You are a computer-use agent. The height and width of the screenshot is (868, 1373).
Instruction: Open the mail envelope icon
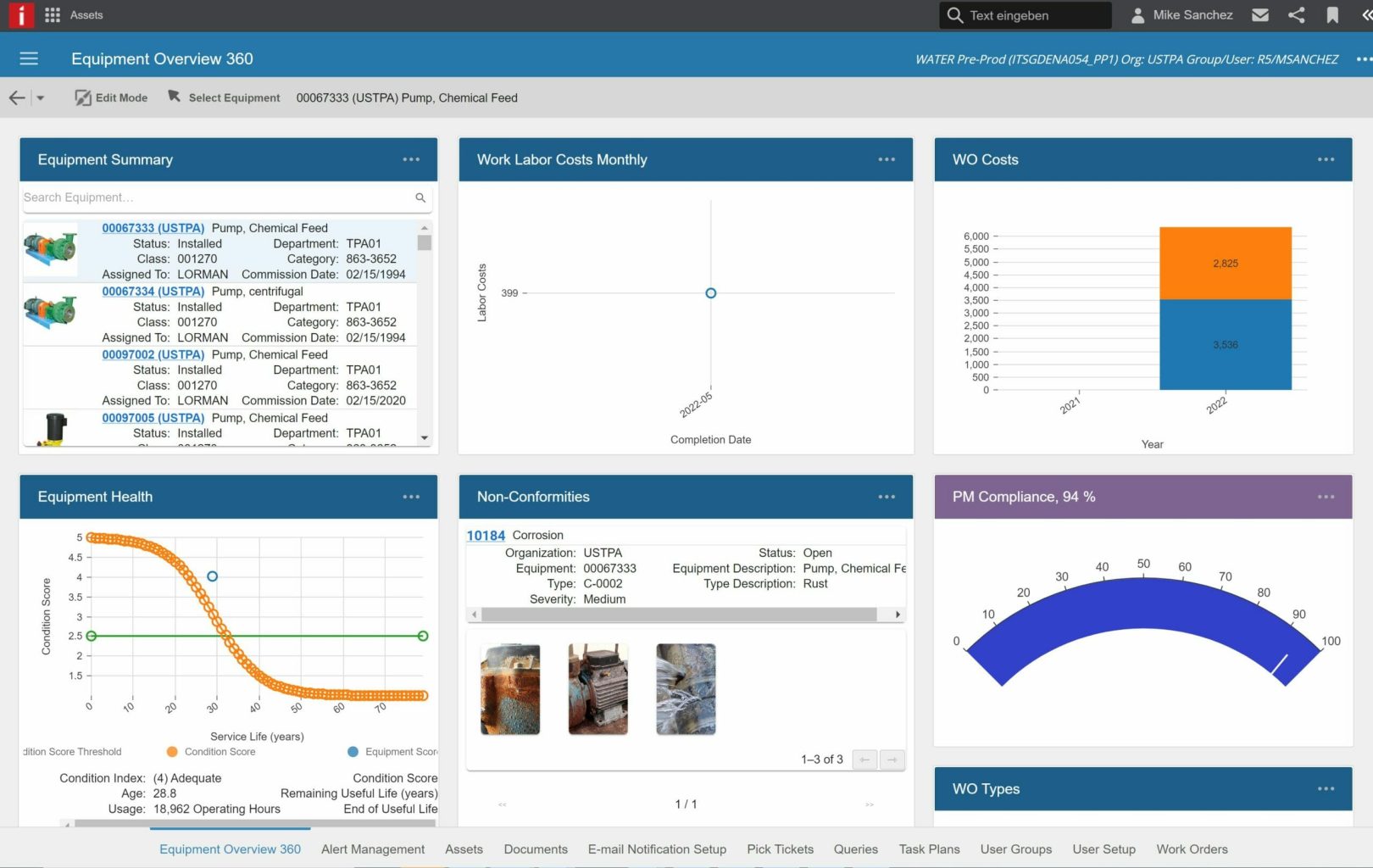[1260, 15]
